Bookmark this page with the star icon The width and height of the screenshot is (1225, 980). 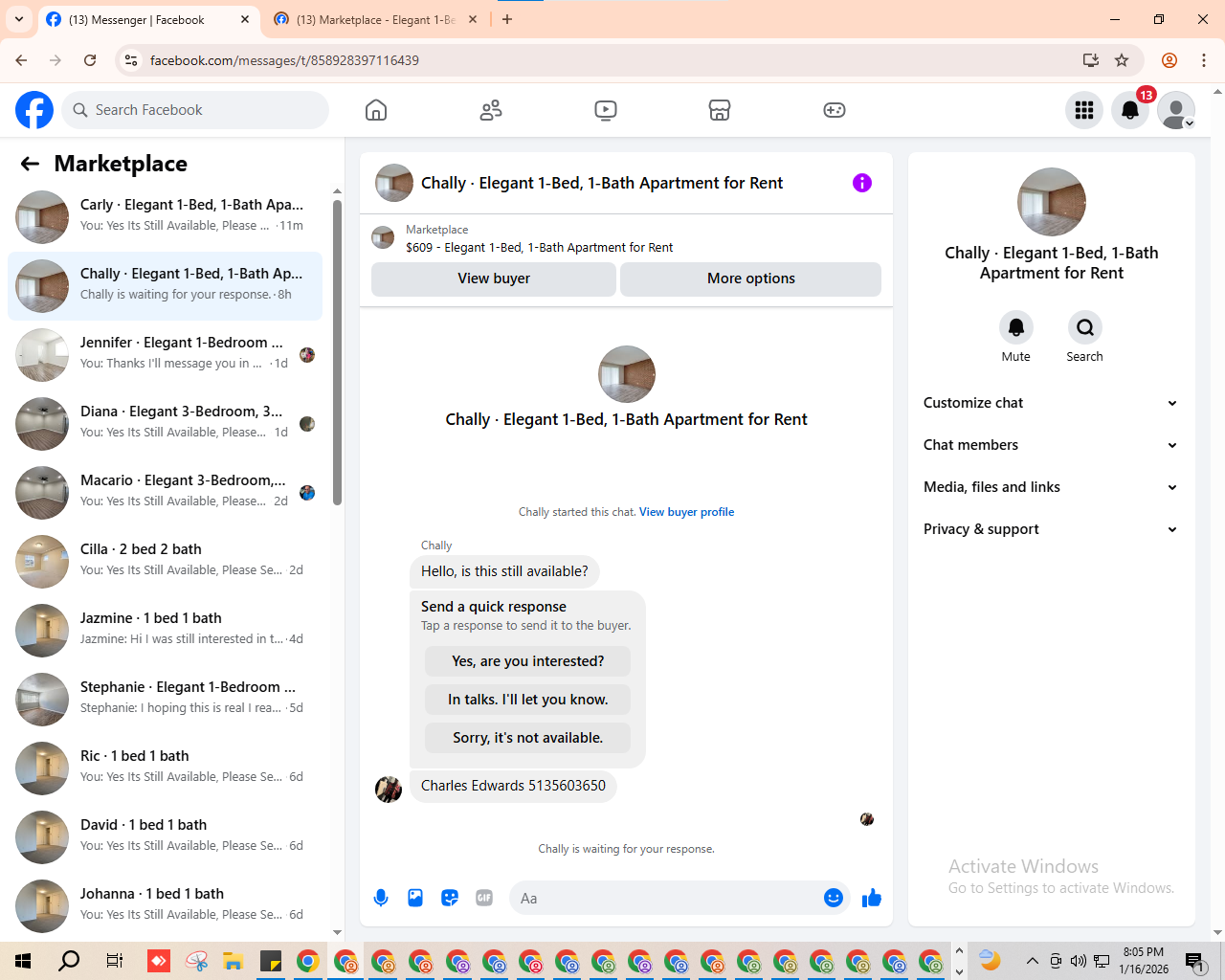click(x=1122, y=60)
